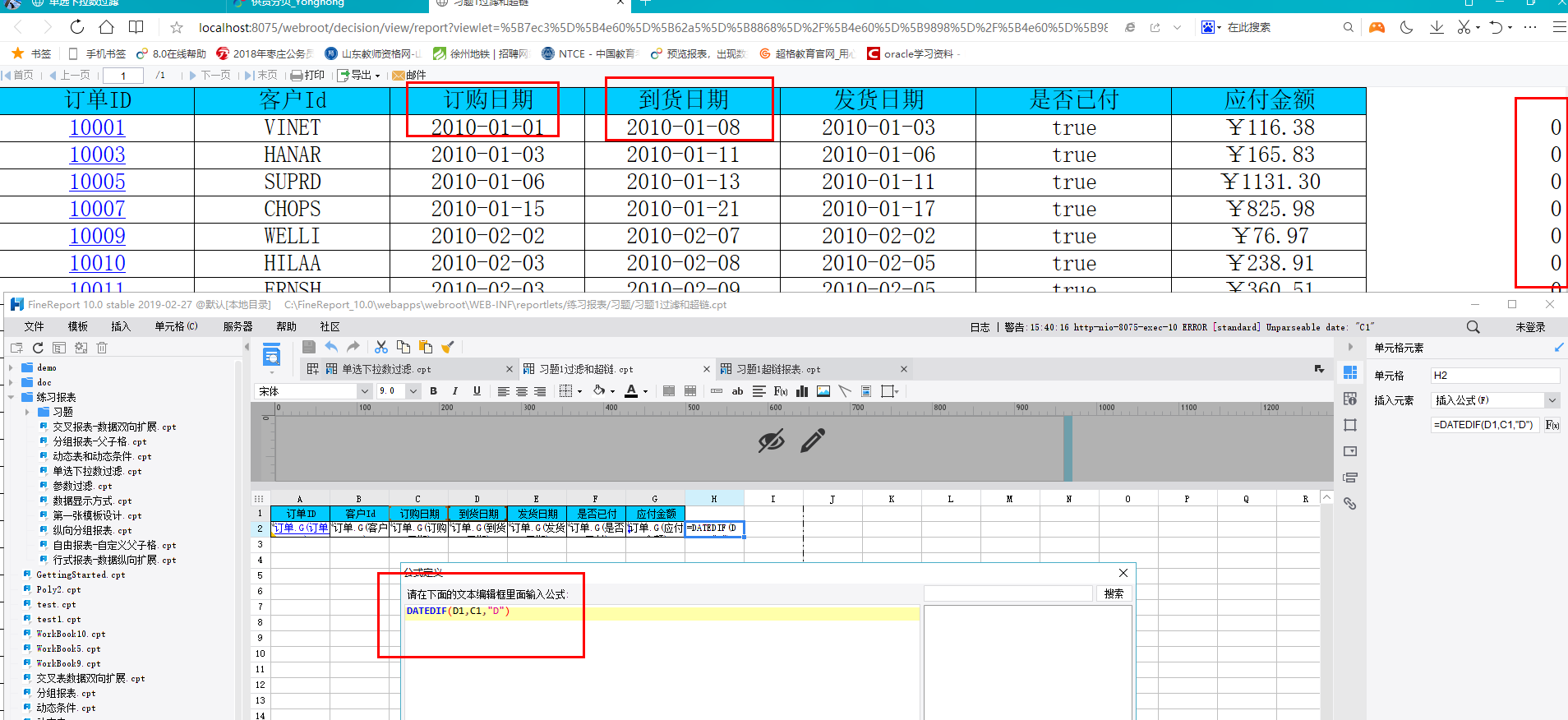Click the 搜索 button in formula dialog

pyautogui.click(x=1114, y=593)
